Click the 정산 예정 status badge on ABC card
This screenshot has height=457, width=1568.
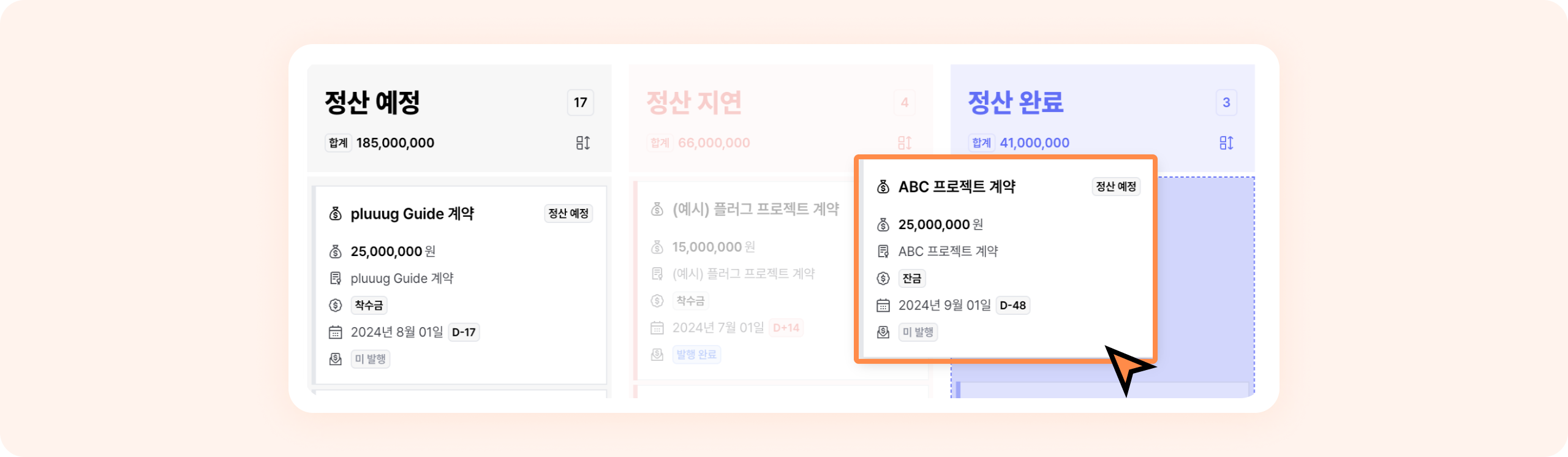(1115, 187)
